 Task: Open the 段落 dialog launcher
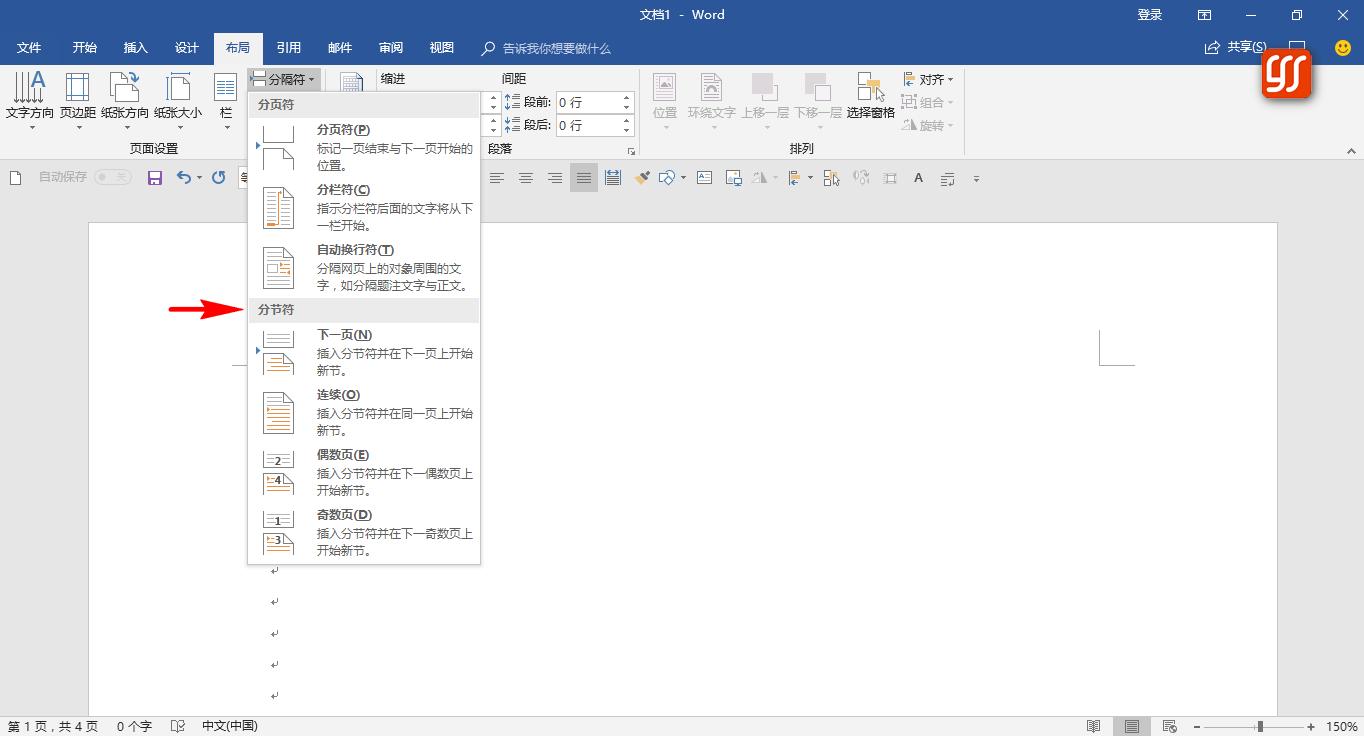[x=633, y=149]
